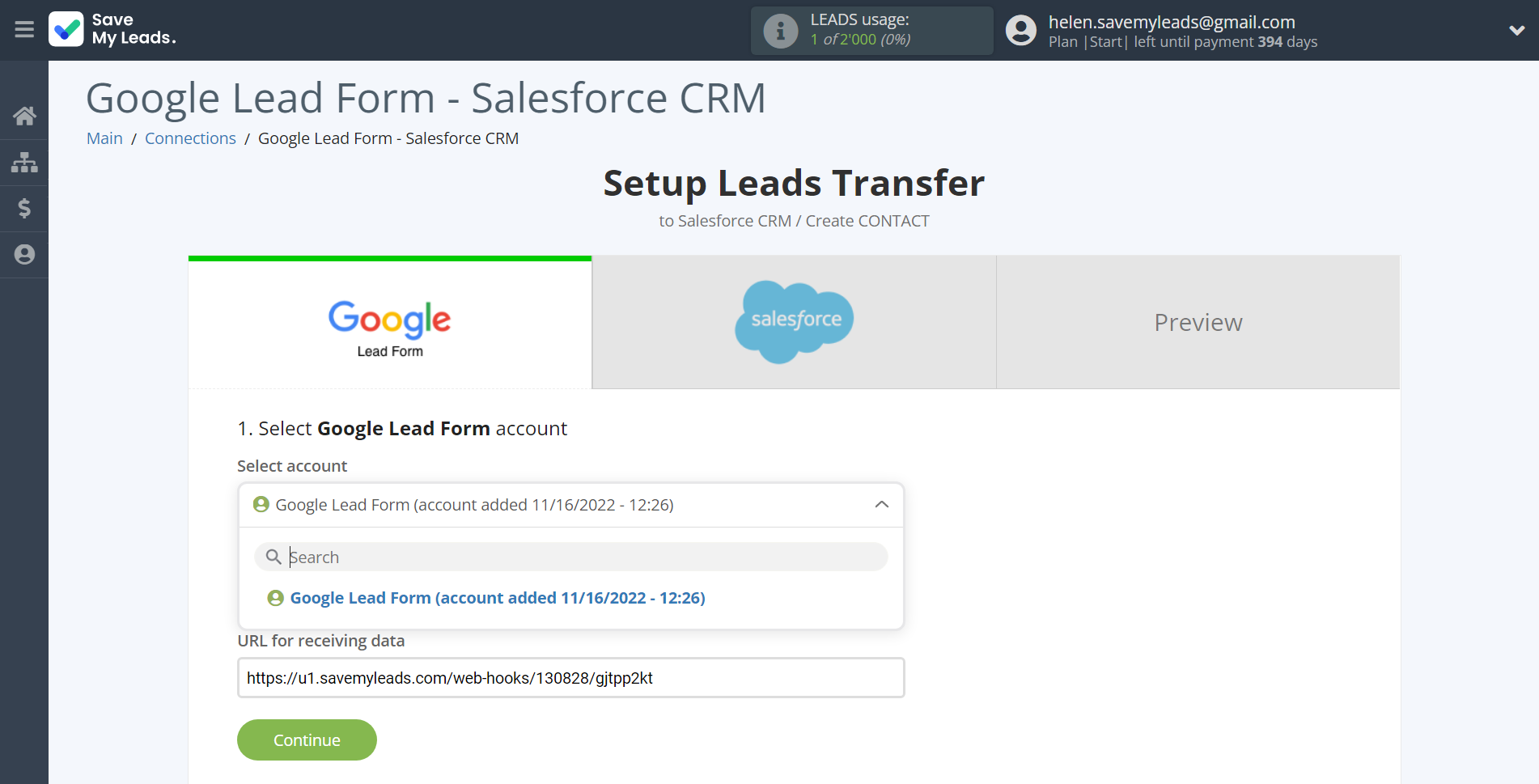Expand account menu chevron in header

pyautogui.click(x=1516, y=31)
